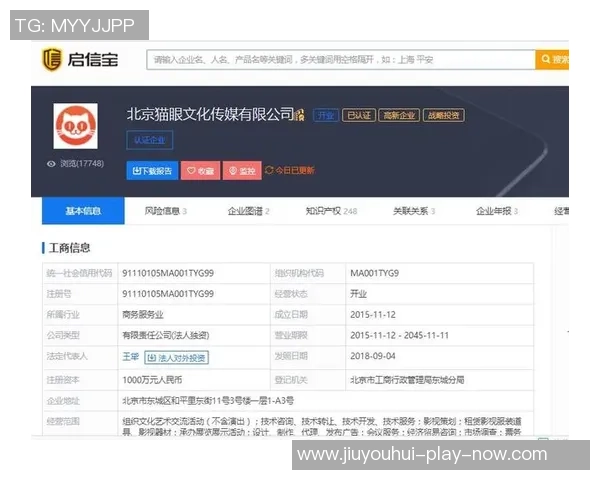
Task: Click the 高新企业 tag
Action: (399, 115)
